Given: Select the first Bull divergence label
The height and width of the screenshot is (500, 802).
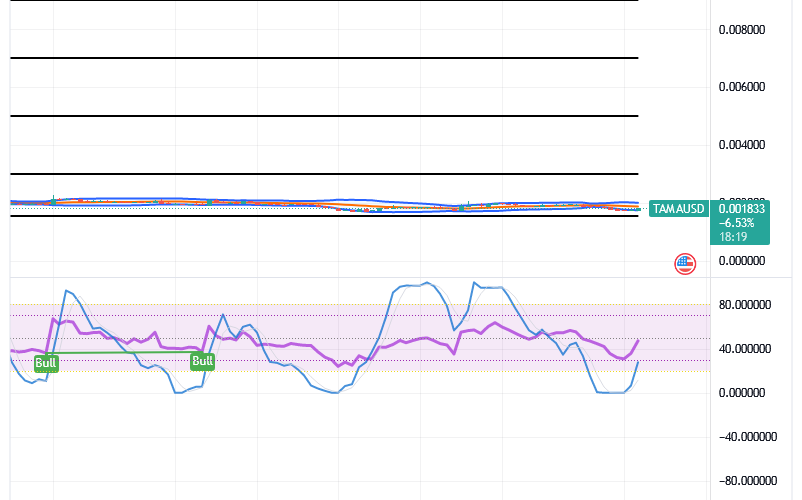Looking at the screenshot, I should (x=46, y=363).
